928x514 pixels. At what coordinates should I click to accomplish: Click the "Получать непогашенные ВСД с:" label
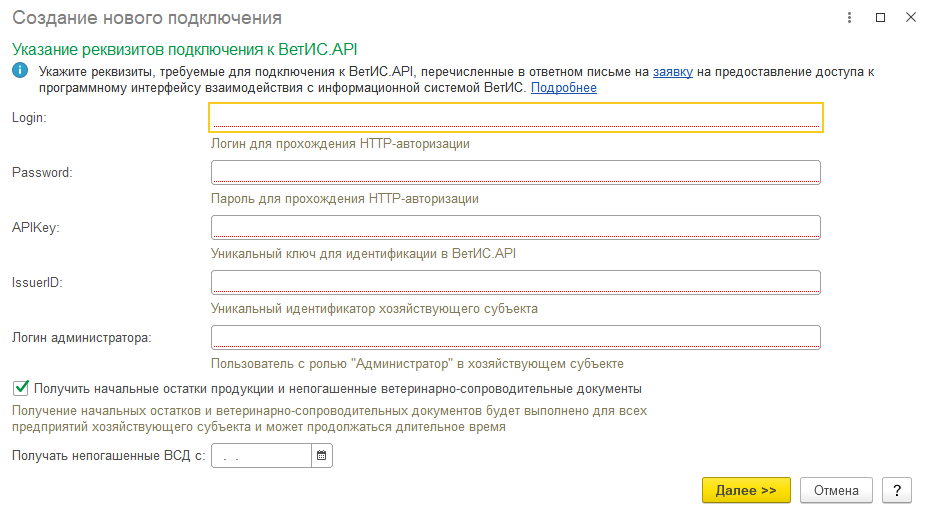108,456
